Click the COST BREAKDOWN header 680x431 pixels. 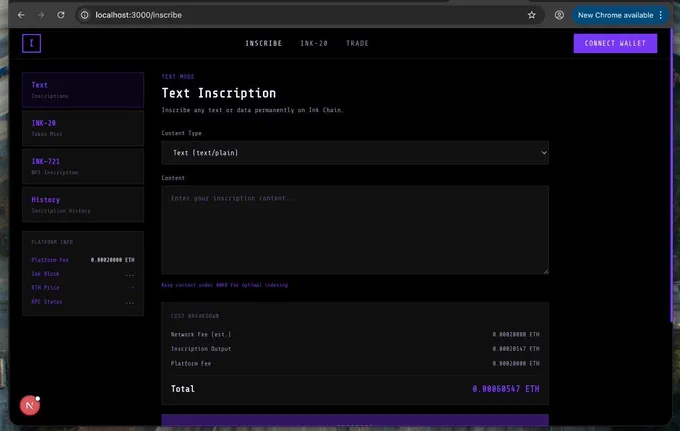click(x=195, y=316)
